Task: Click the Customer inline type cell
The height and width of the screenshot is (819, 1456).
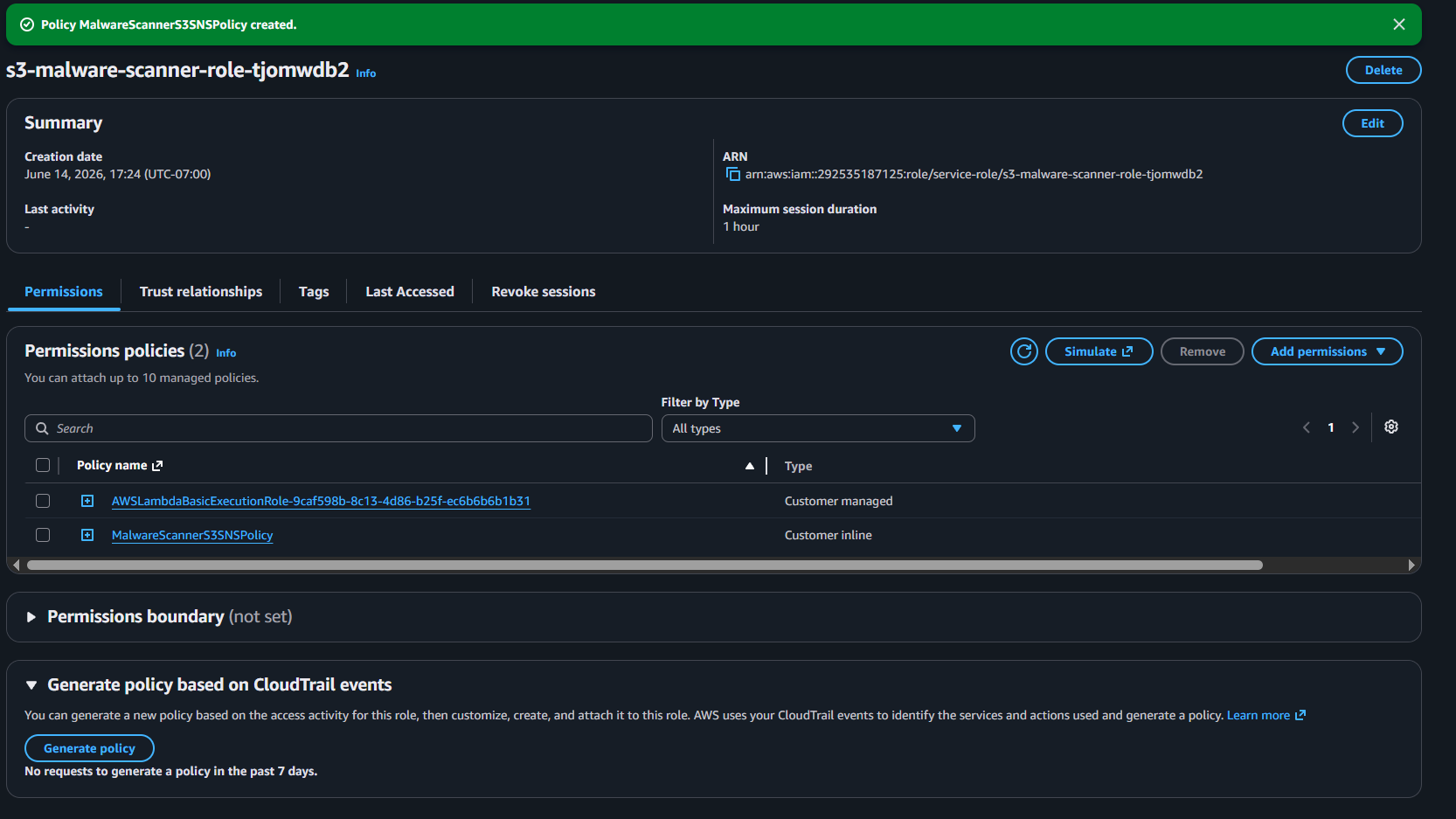Action: [828, 535]
